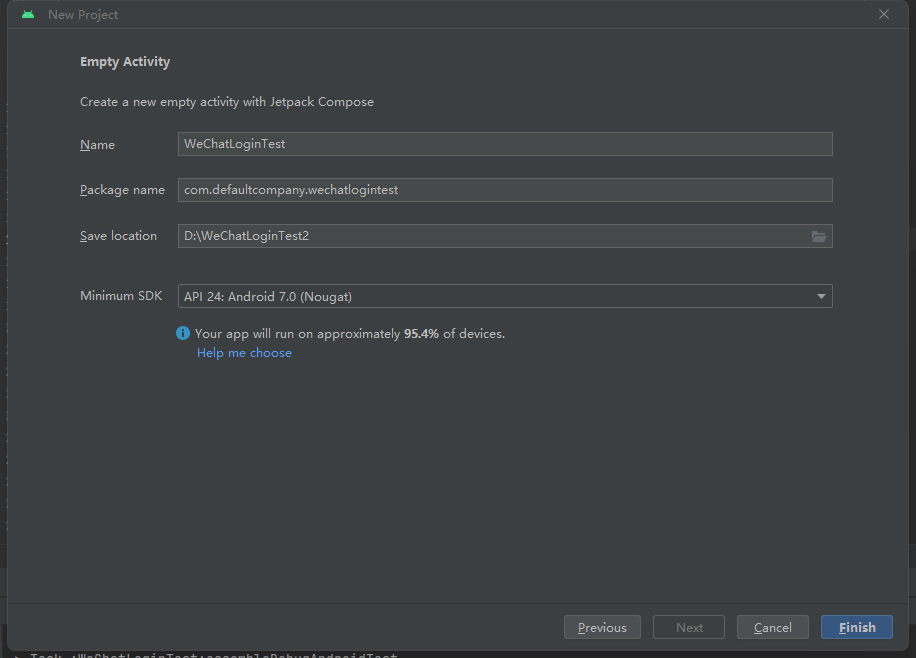Click the "Save location" label
Viewport: 916px width, 658px height.
click(118, 236)
